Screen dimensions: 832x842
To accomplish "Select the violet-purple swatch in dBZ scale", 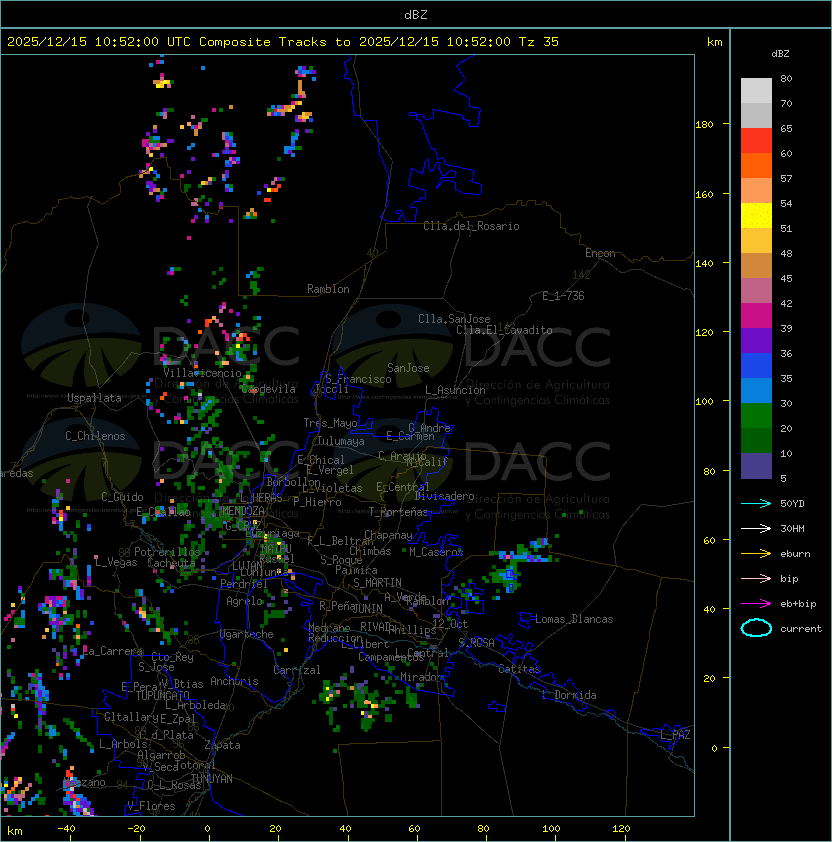I will click(756, 340).
